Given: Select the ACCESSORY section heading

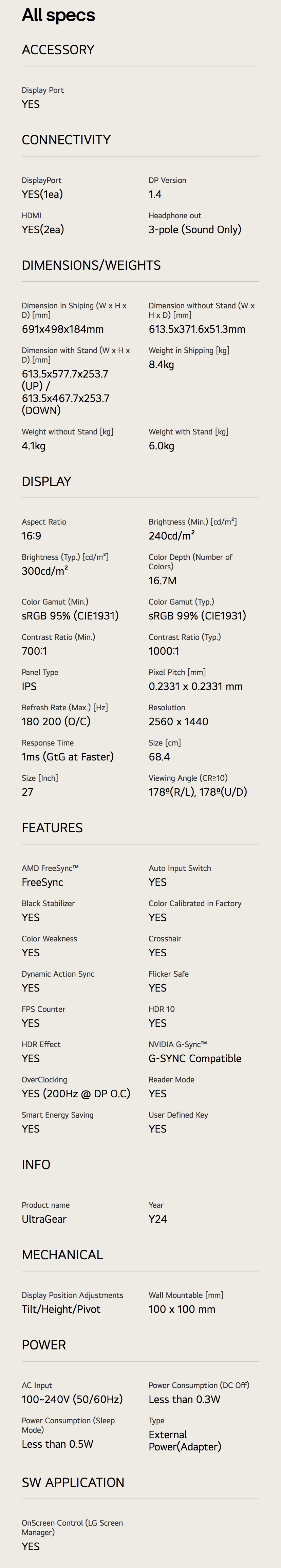Looking at the screenshot, I should [x=58, y=50].
